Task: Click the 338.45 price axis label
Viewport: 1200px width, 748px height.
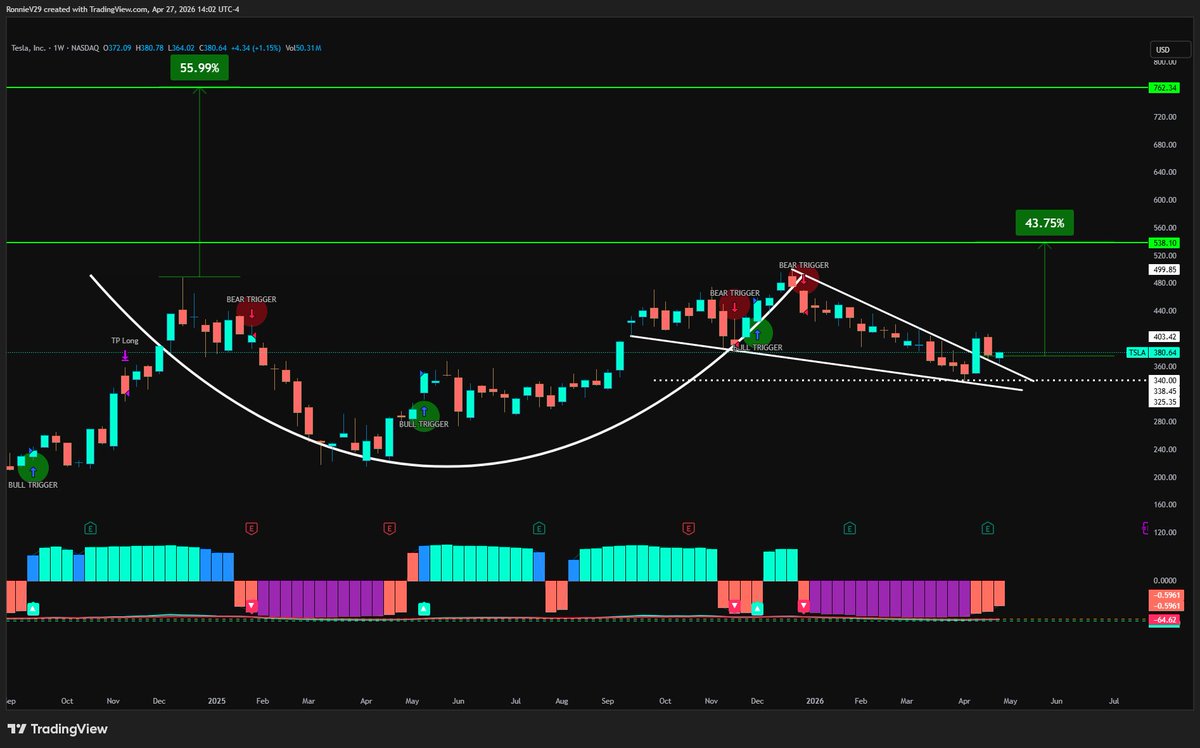Action: [x=1165, y=391]
